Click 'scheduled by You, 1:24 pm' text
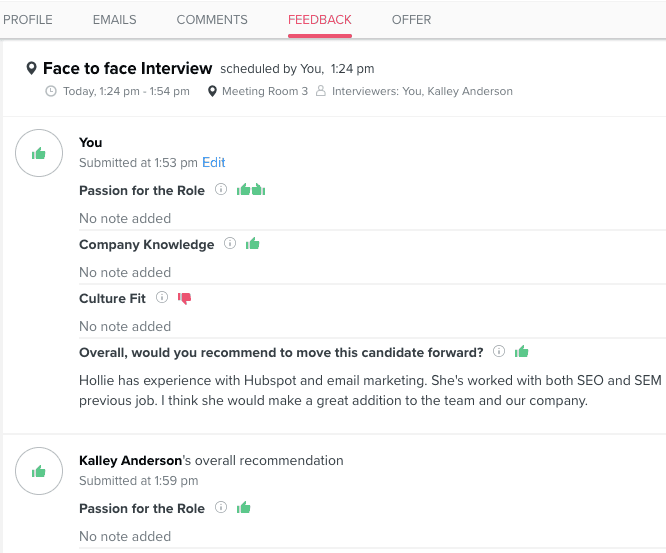 tap(297, 69)
